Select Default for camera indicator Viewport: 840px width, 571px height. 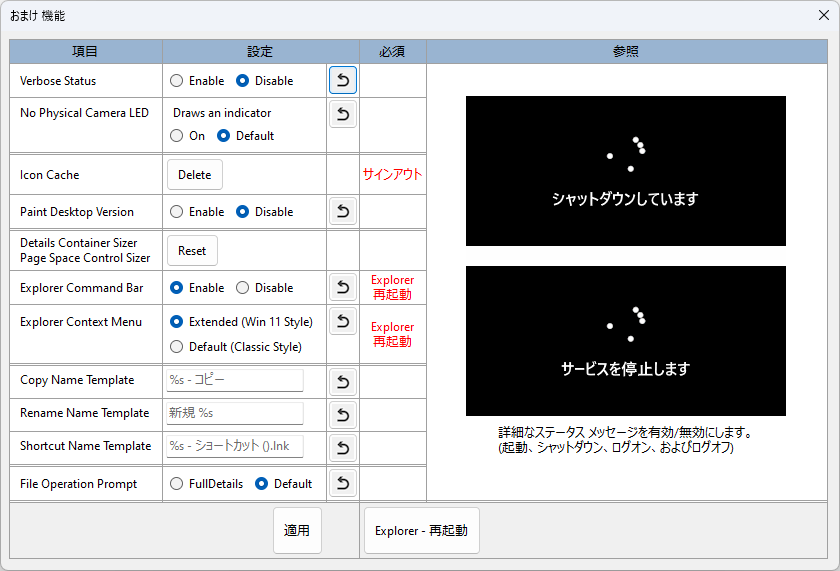pos(245,136)
